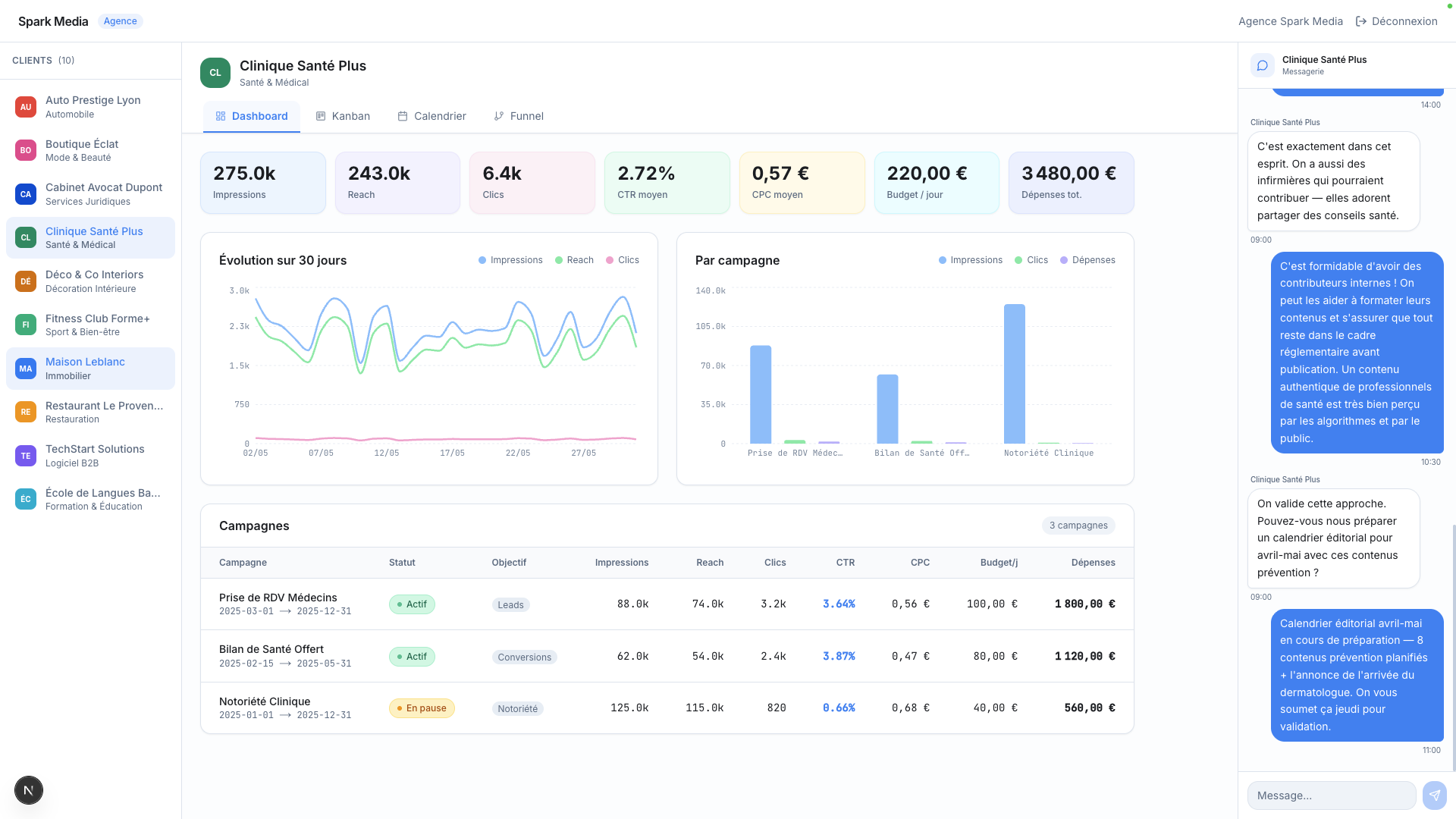Switch to the Funnel tab
The height and width of the screenshot is (819, 1456).
point(519,116)
